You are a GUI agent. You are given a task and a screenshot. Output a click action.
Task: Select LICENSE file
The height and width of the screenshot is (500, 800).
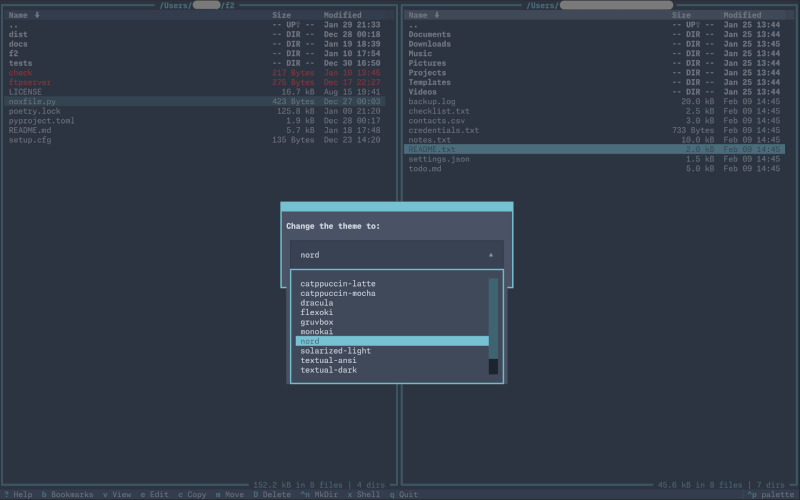coord(194,92)
